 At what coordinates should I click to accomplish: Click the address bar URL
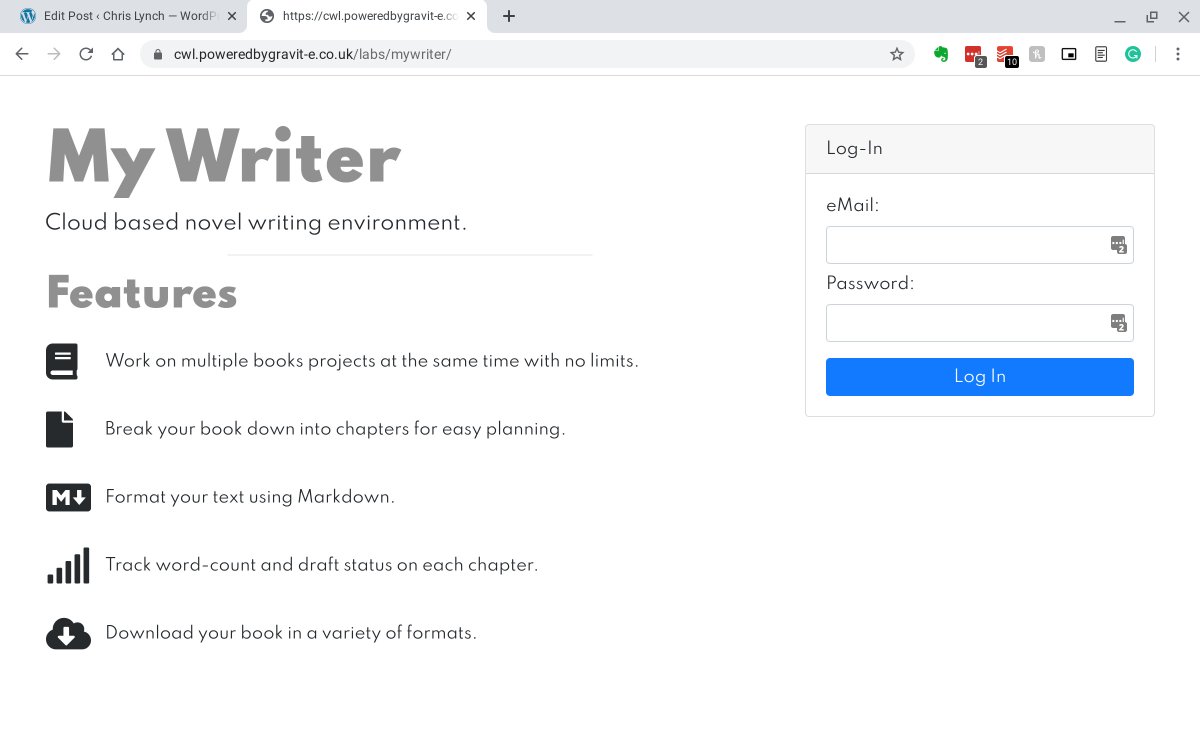coord(312,54)
